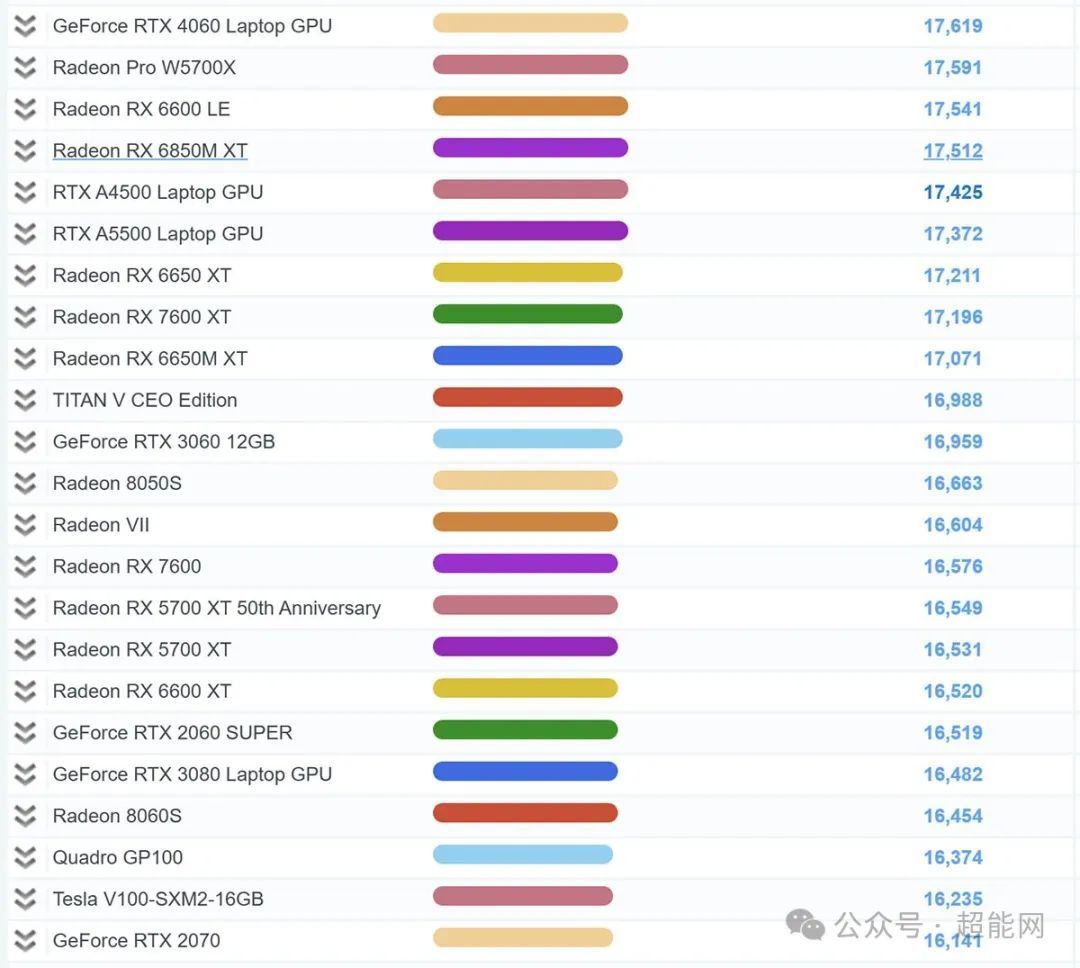Viewport: 1080px width, 968px height.
Task: Expand the Radeon RX 6600 LE row chevron
Action: 25,109
